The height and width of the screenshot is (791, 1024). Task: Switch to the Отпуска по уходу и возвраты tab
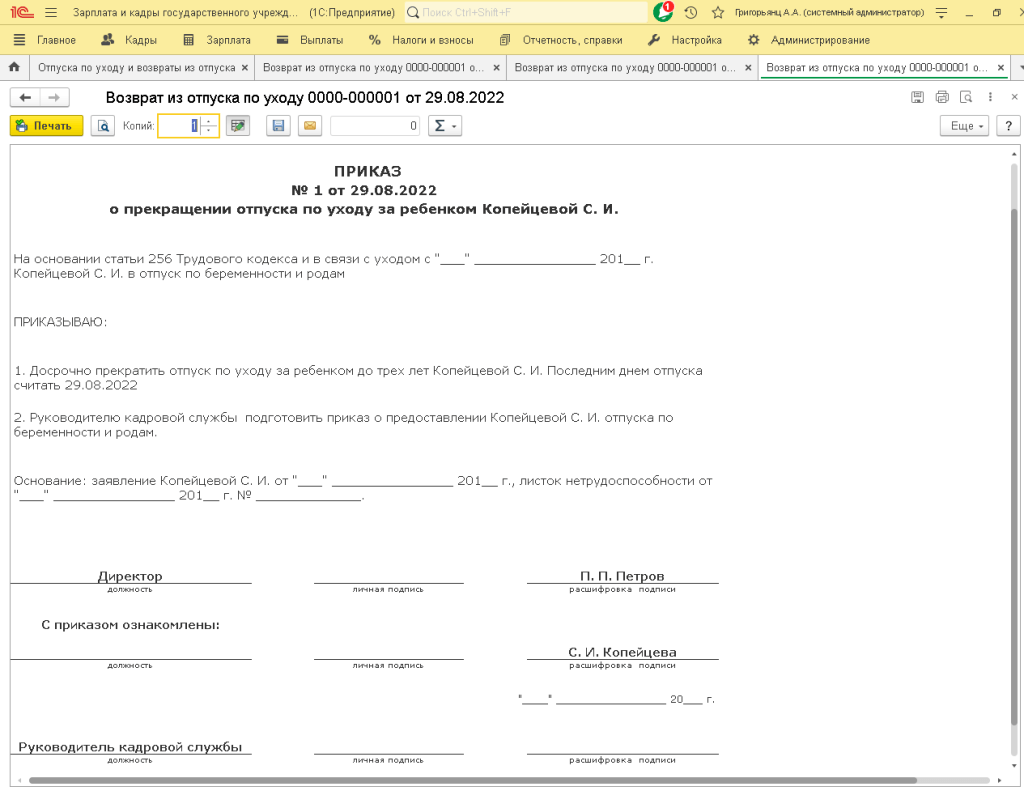[x=135, y=68]
